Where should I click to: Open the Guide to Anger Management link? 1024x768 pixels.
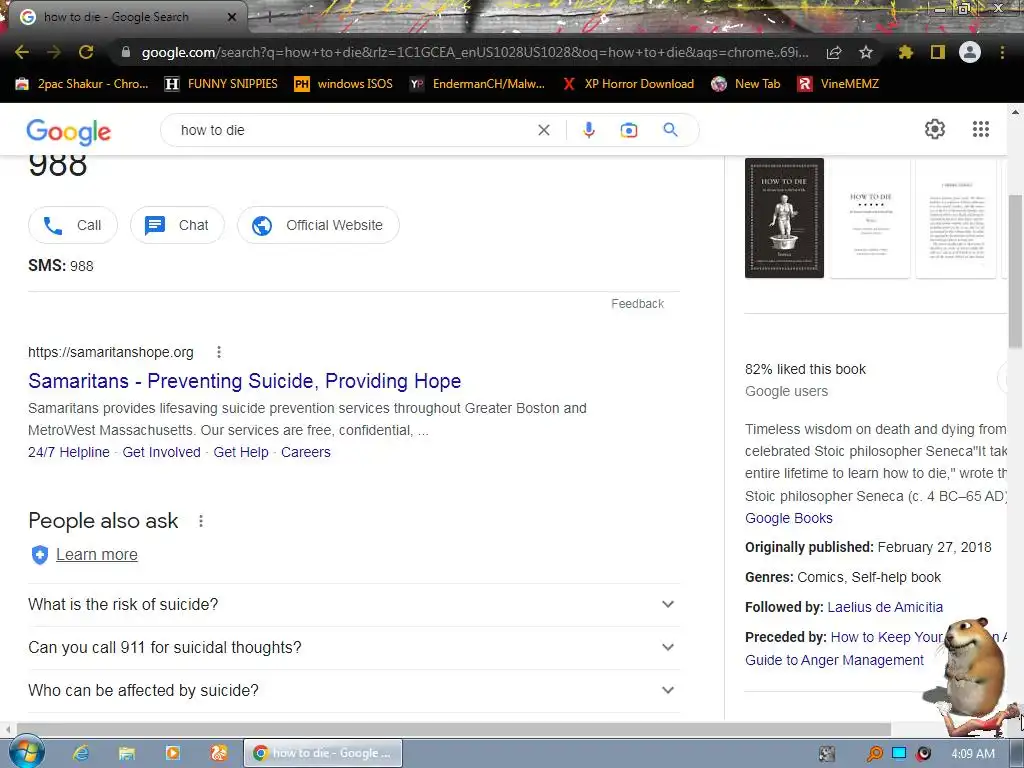click(835, 660)
